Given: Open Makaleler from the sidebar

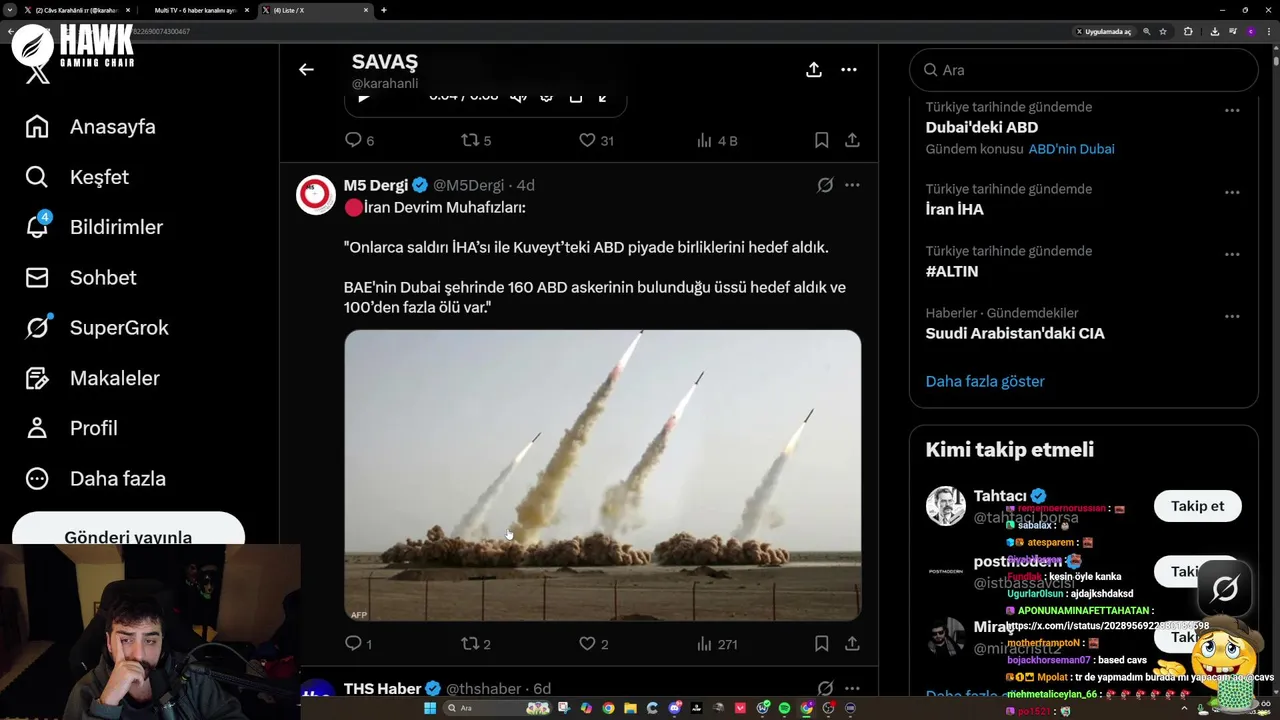Looking at the screenshot, I should tap(92, 378).
